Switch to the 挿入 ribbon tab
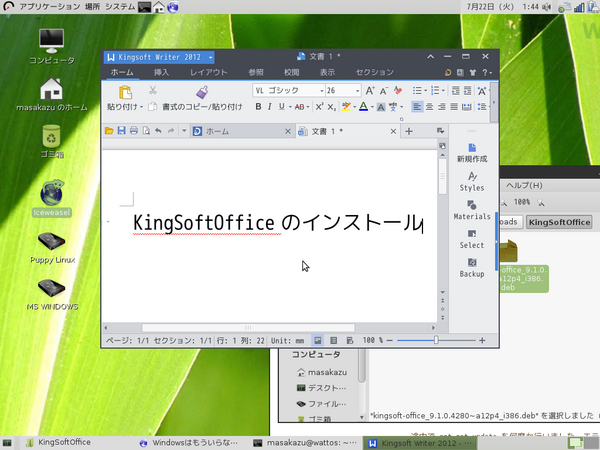The image size is (600, 450). (x=161, y=72)
